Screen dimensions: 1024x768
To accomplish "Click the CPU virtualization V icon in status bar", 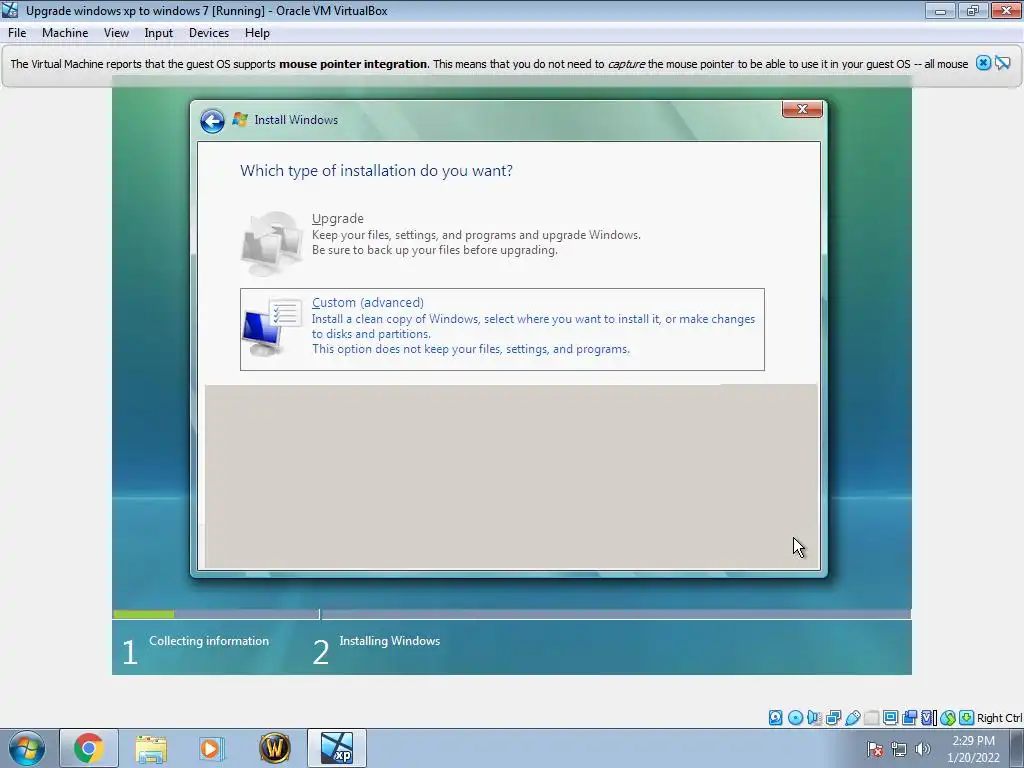I will click(927, 718).
